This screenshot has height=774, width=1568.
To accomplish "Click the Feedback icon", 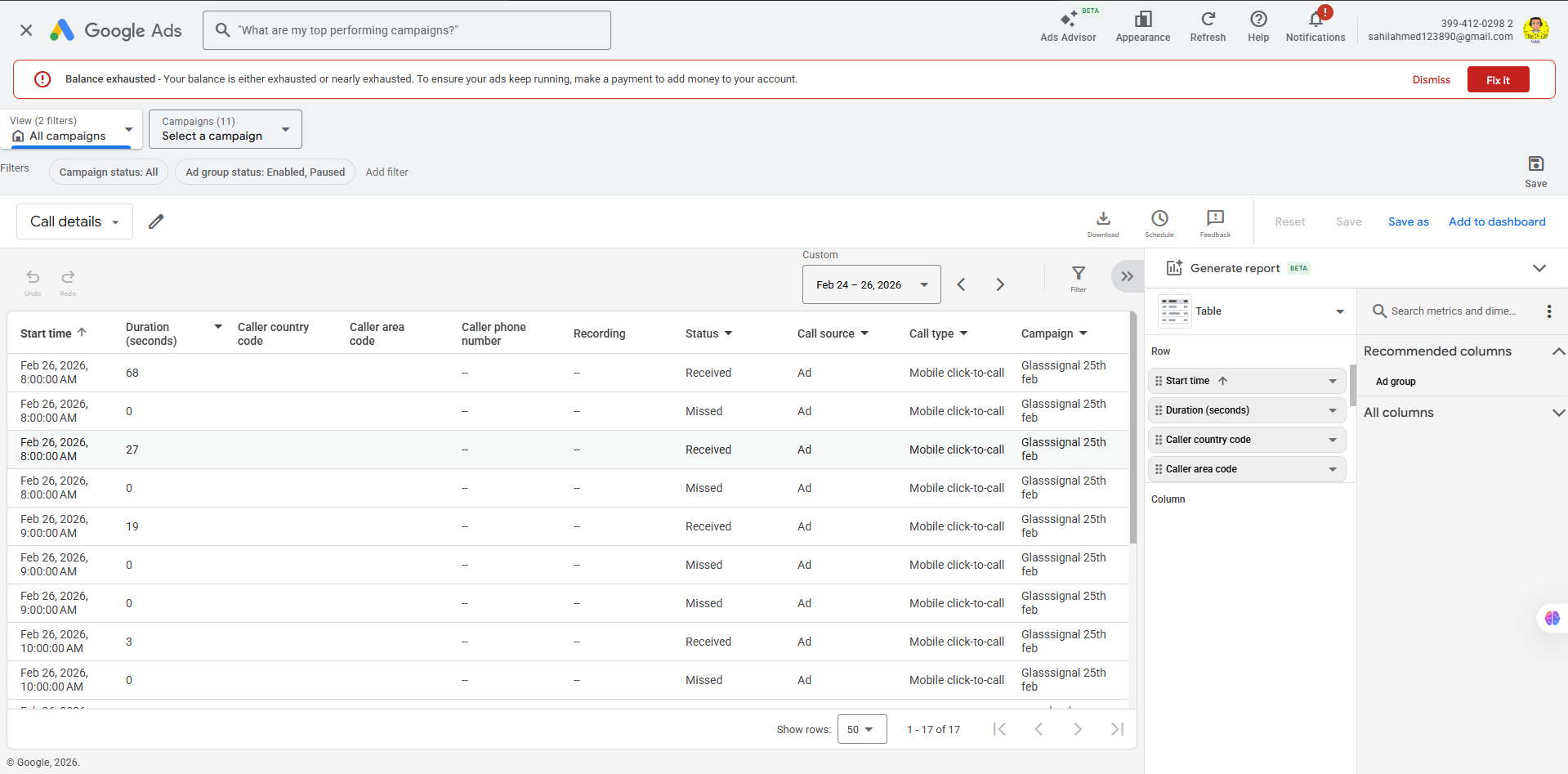I will pos(1214,219).
